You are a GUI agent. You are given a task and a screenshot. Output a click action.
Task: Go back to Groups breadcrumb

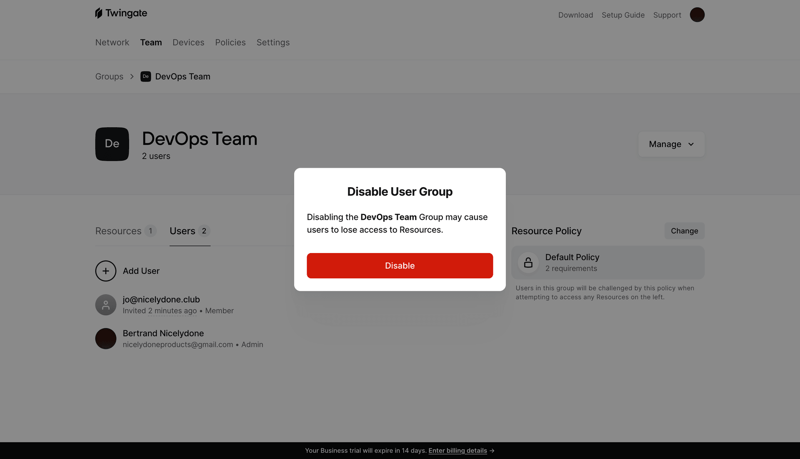(x=109, y=76)
